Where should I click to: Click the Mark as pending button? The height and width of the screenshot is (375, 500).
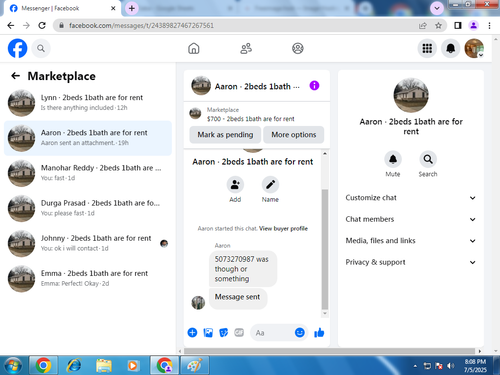[225, 135]
